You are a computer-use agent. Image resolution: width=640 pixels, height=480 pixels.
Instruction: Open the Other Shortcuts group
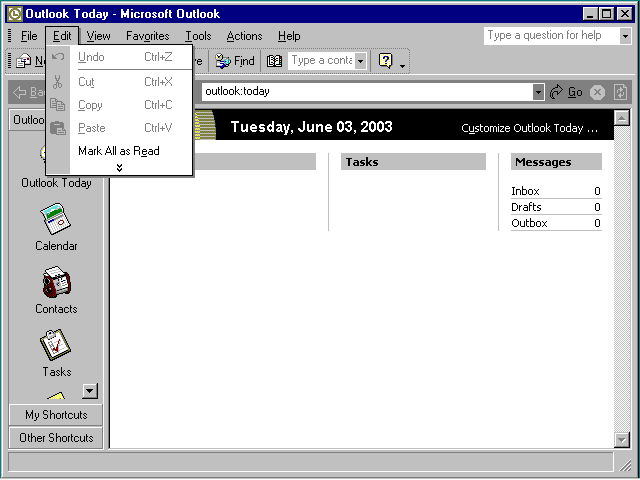coord(56,438)
